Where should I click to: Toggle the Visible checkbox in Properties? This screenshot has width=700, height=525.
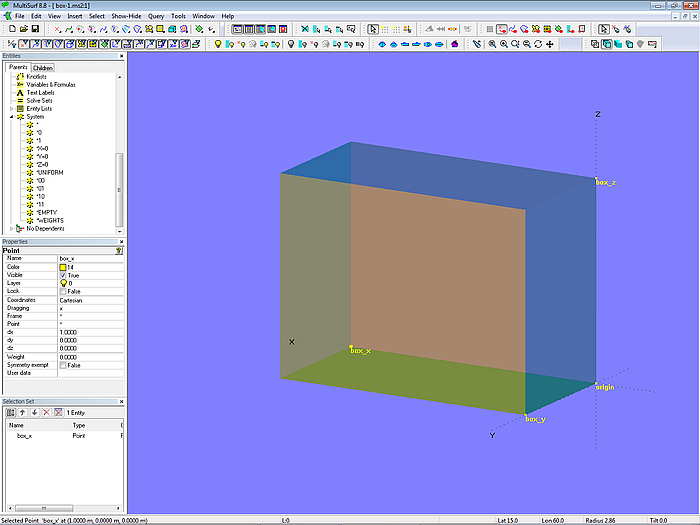click(x=63, y=275)
